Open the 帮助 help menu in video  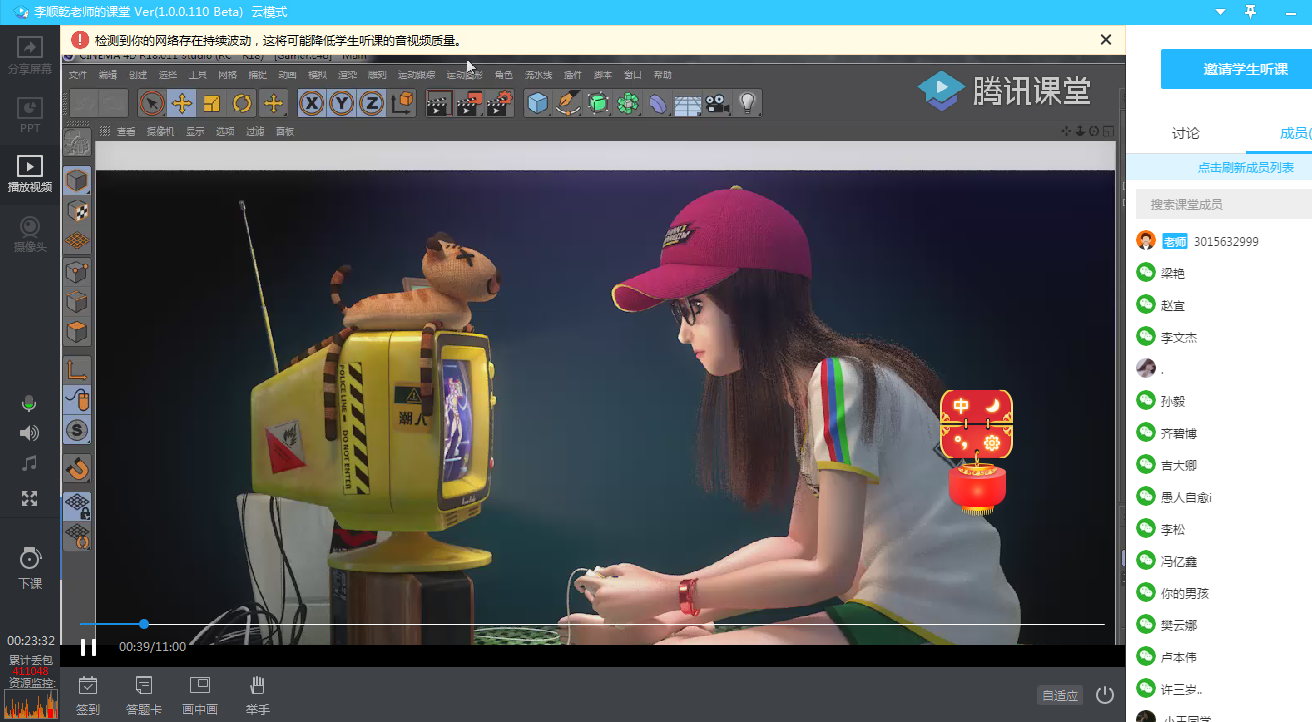tap(662, 75)
